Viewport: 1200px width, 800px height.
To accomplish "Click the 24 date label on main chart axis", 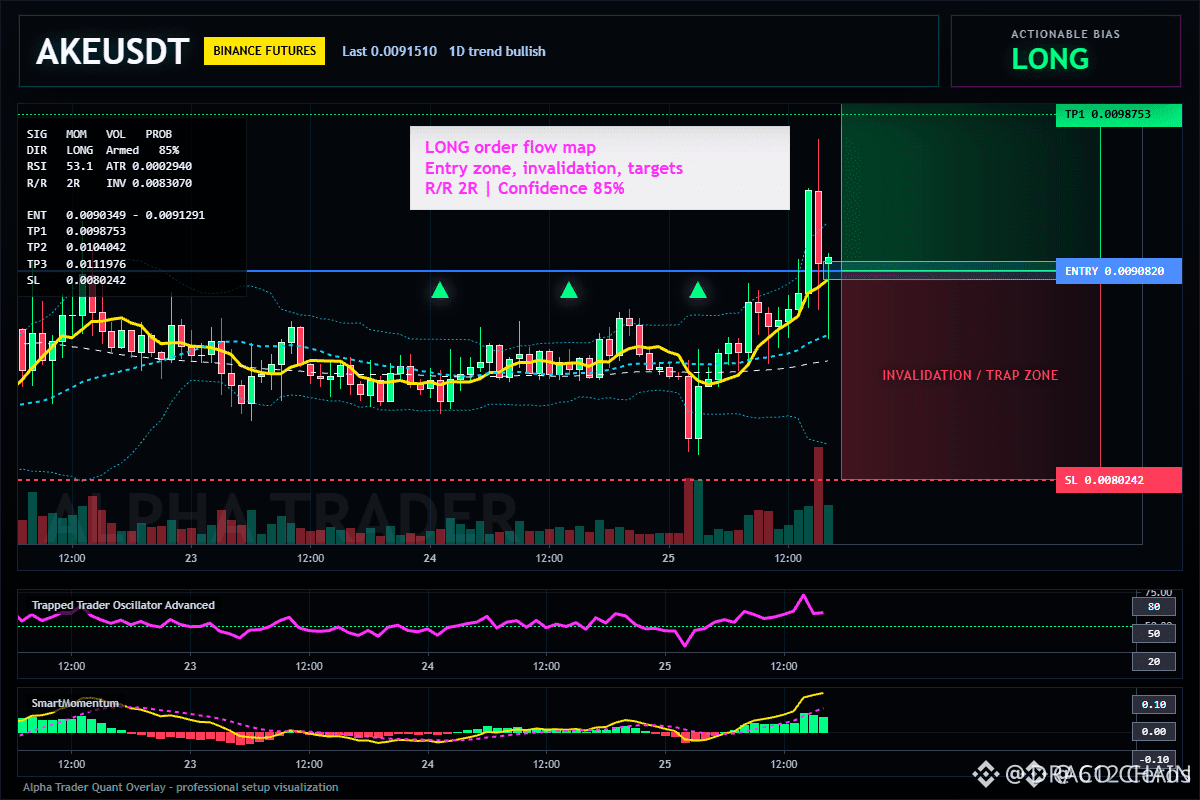I will click(430, 558).
